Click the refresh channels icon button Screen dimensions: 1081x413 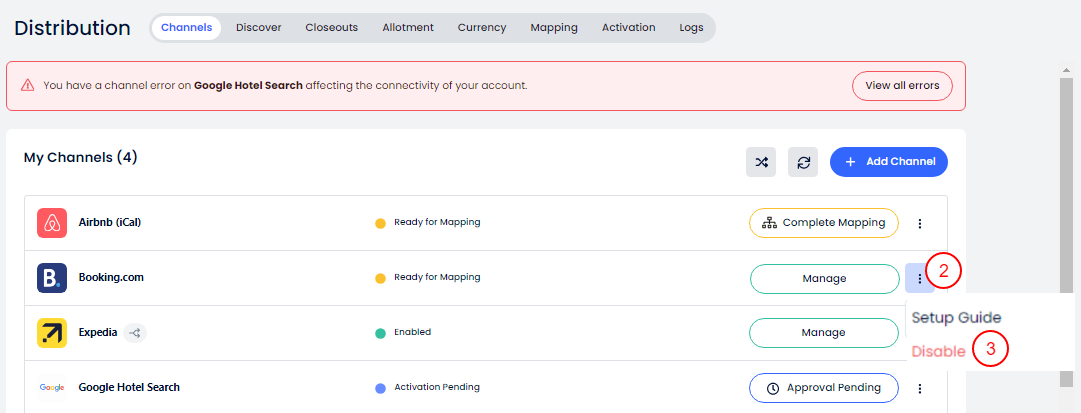pyautogui.click(x=802, y=162)
